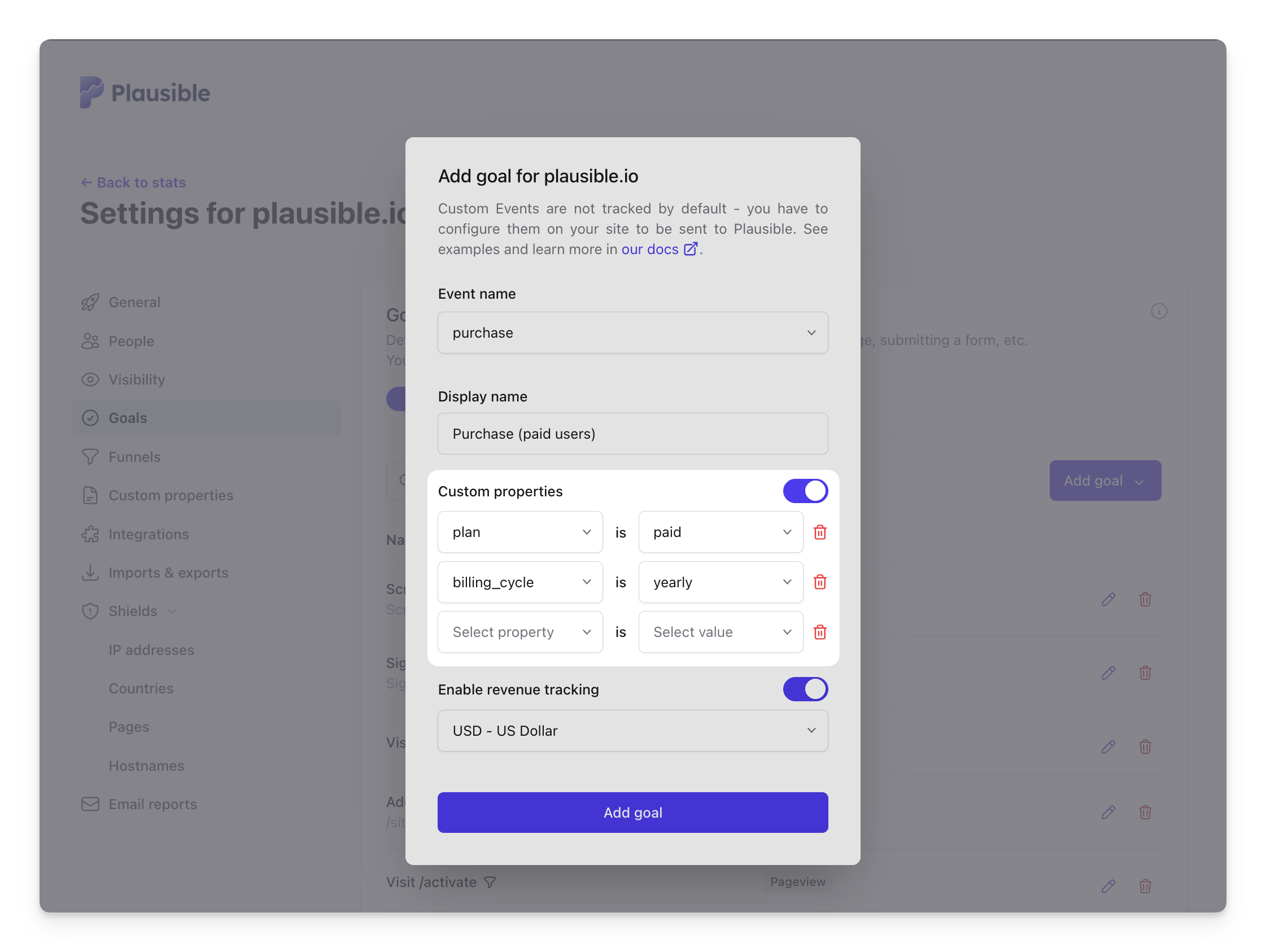Viewport: 1266px width, 952px height.
Task: Open the Event name purchase dropdown
Action: click(x=632, y=333)
